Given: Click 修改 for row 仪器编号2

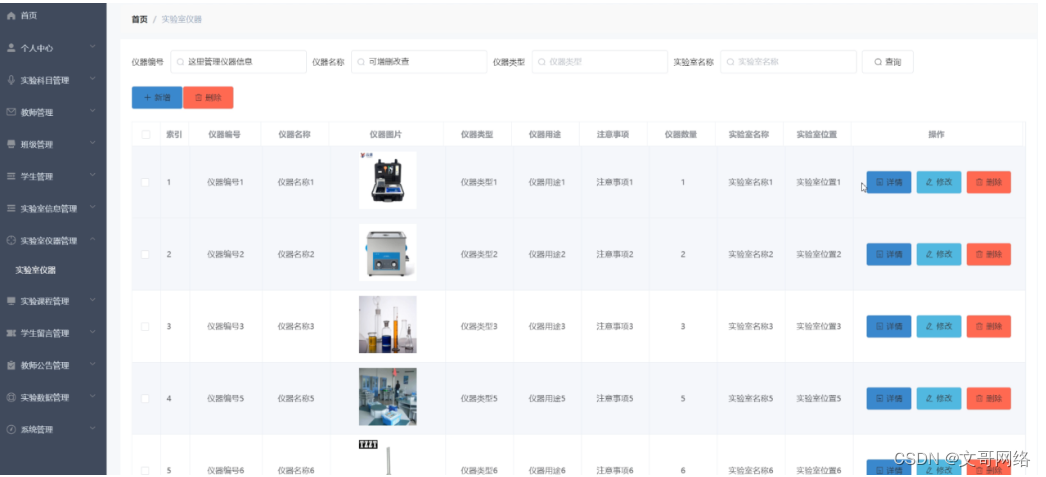Looking at the screenshot, I should tap(939, 254).
